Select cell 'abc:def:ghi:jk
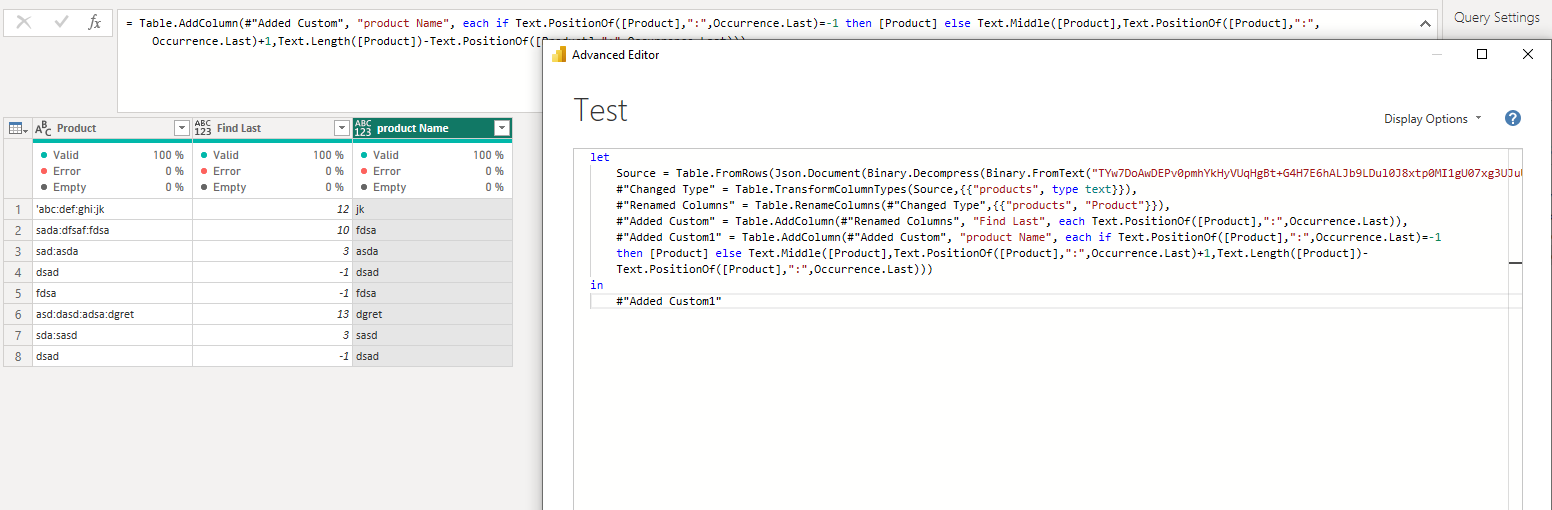 tap(112, 209)
